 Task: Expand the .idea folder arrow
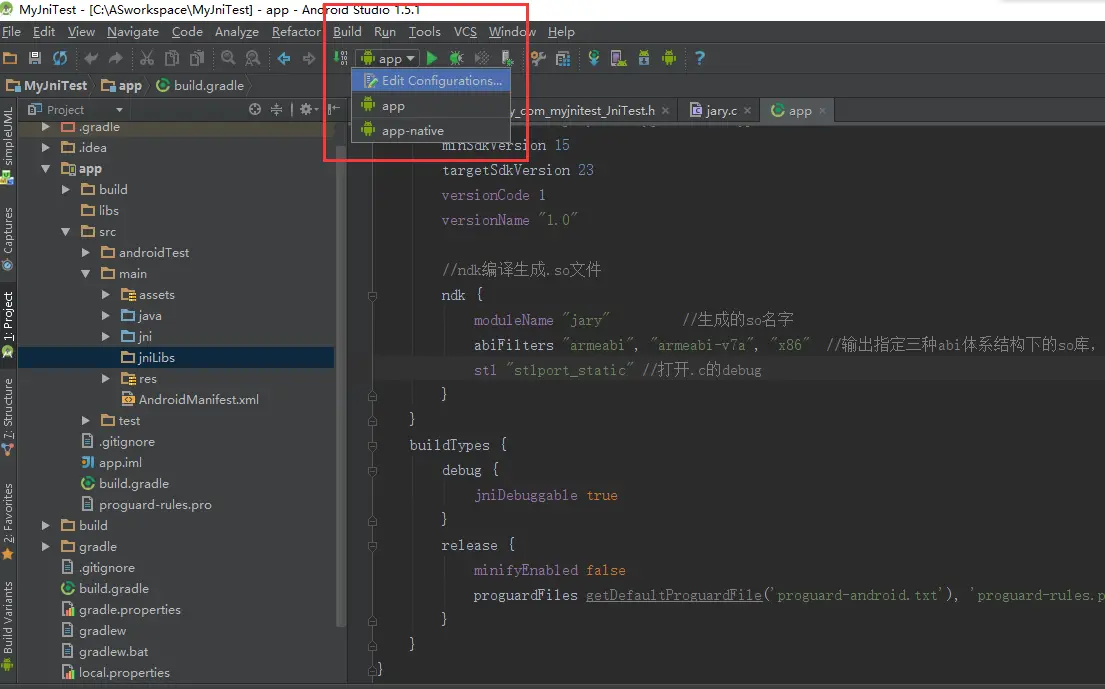click(x=46, y=147)
